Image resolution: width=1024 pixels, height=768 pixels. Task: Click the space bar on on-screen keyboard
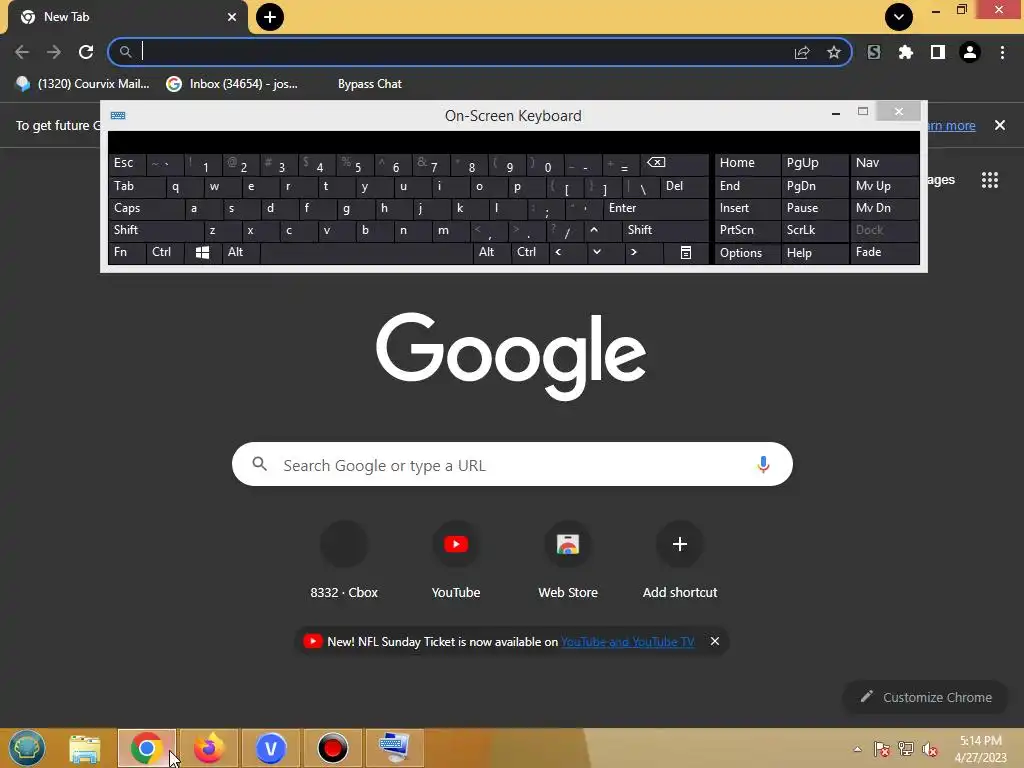pos(366,253)
